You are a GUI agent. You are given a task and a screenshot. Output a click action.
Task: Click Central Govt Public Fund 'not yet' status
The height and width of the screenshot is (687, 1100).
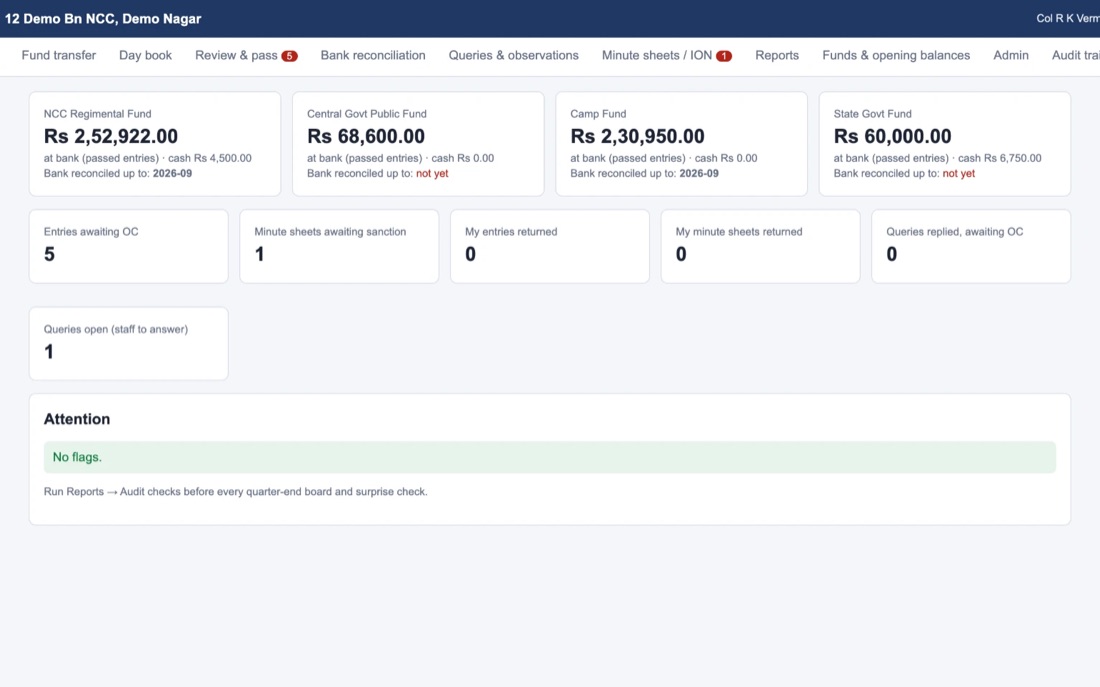[432, 173]
